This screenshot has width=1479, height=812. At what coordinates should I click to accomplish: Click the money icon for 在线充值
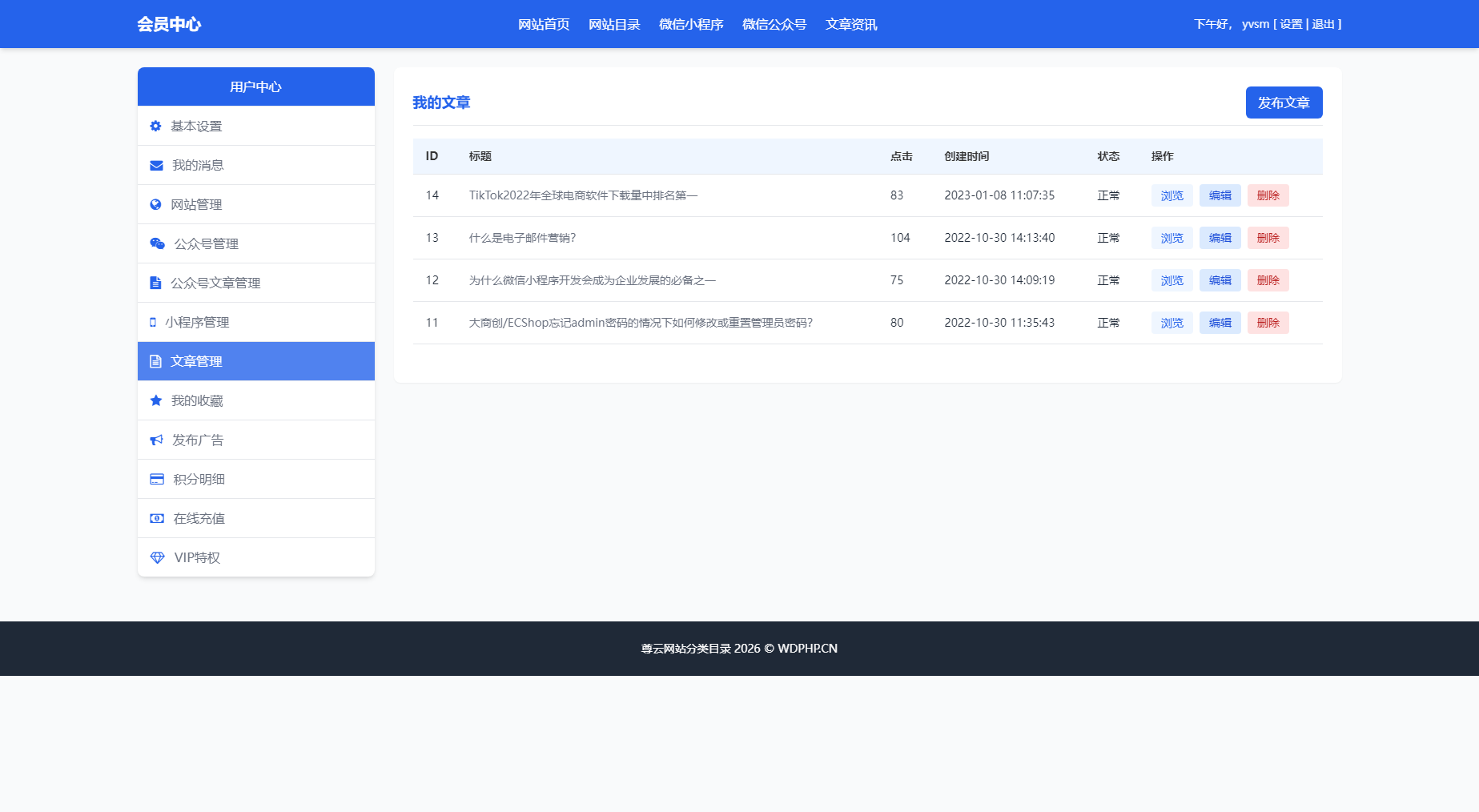157,518
